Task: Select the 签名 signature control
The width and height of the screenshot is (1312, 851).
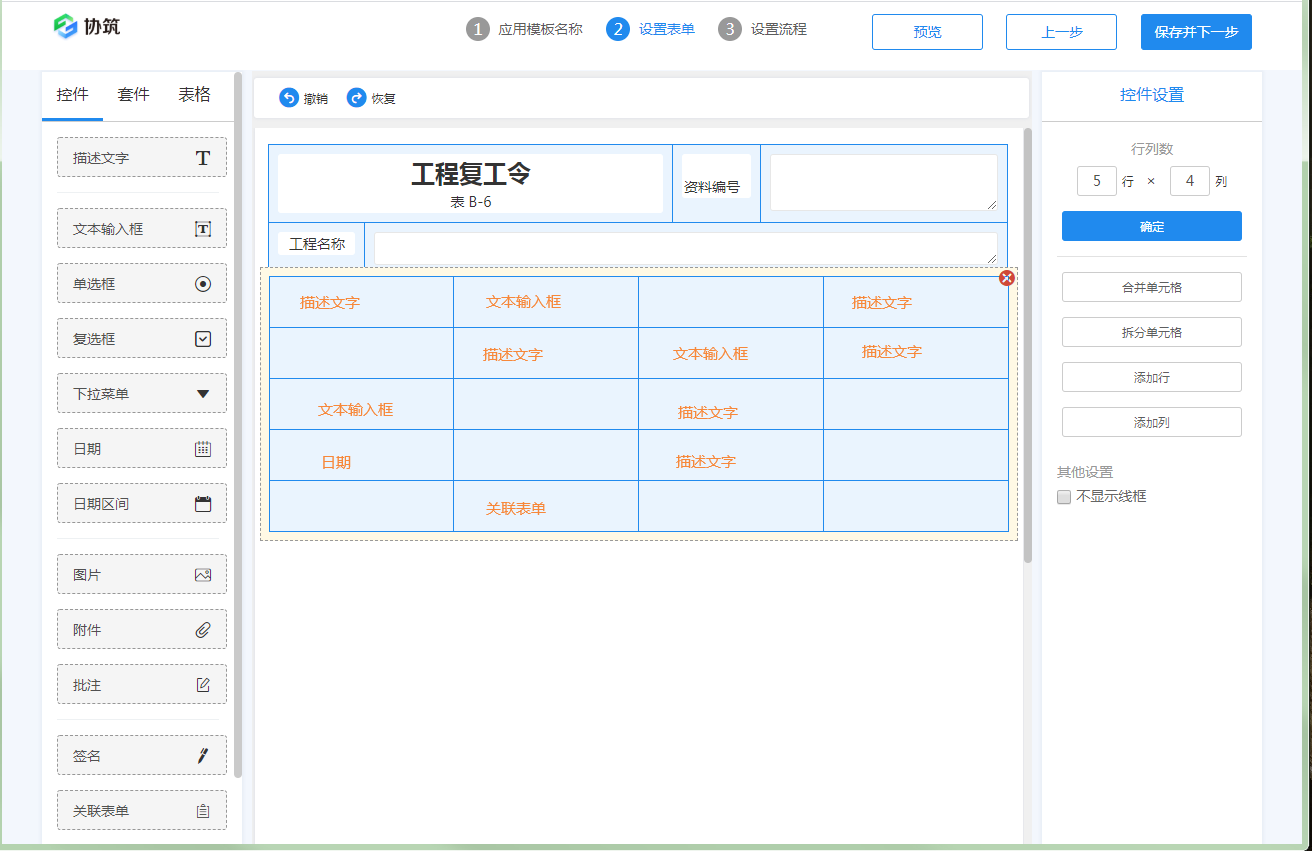Action: pos(141,755)
